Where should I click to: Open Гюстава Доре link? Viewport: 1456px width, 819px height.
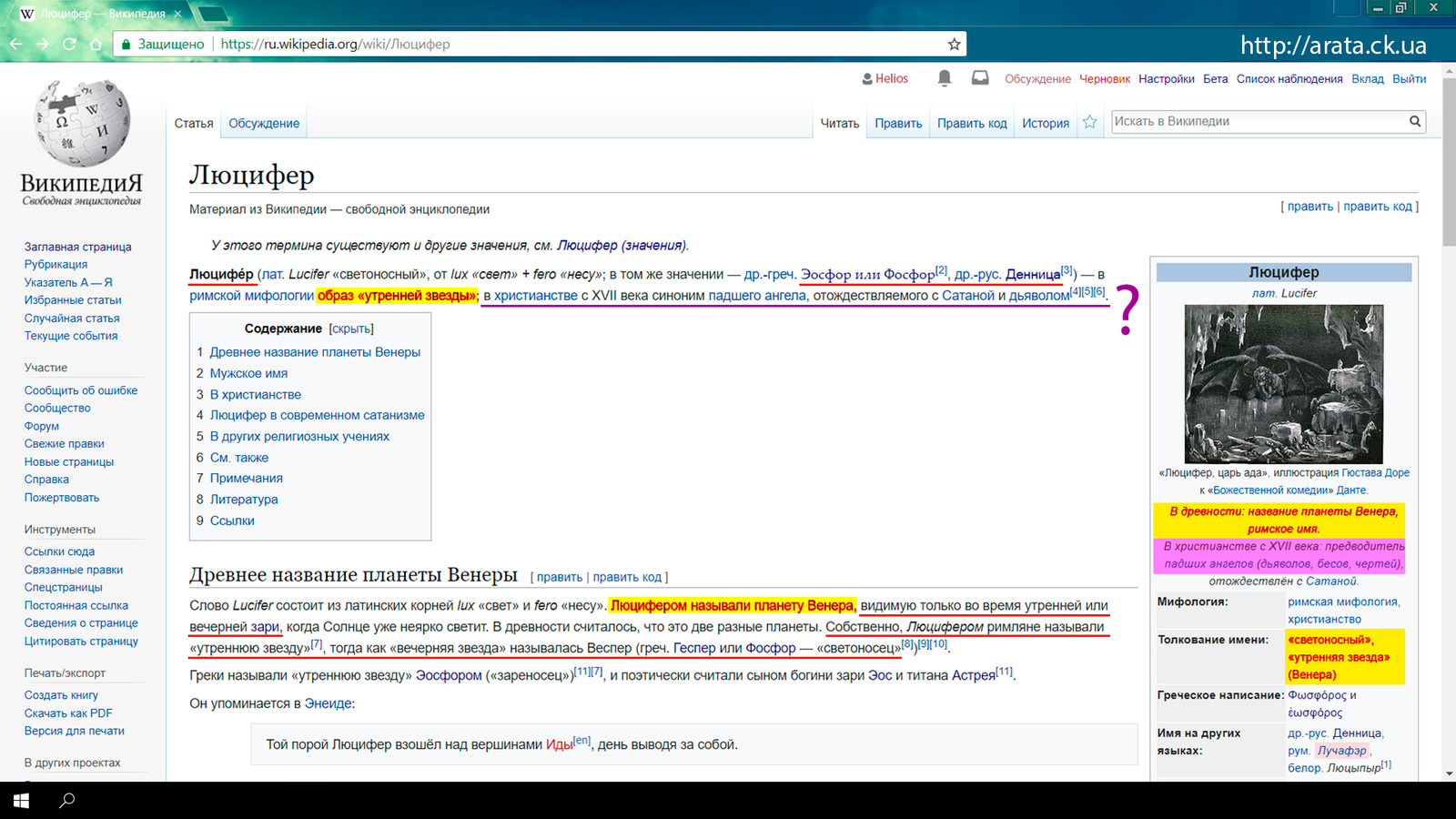pos(1375,473)
